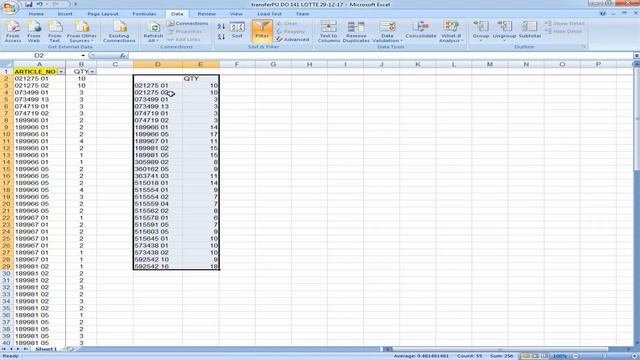Select column D header

[158, 64]
